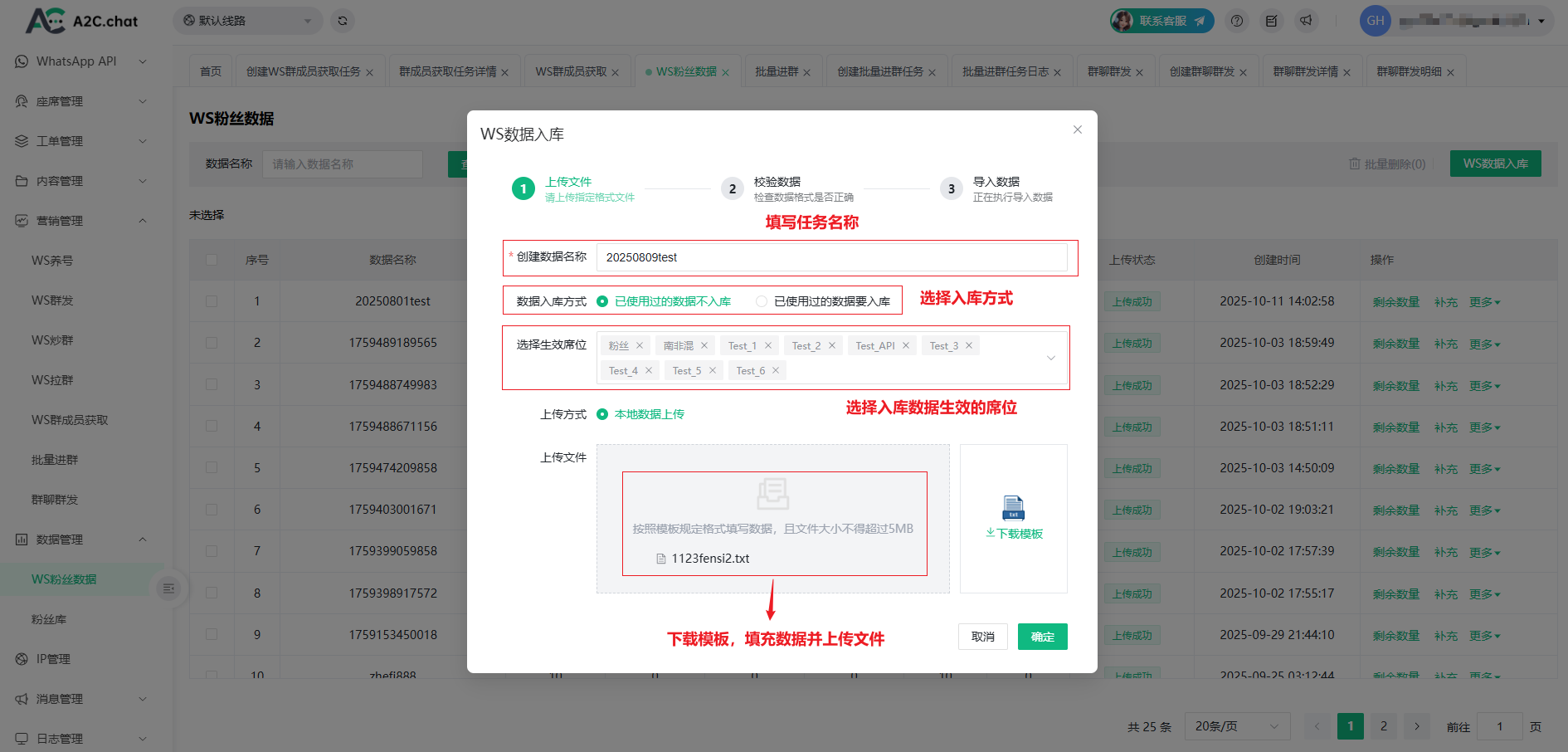Screen dimensions: 1568x752
Task: Select 已使用过的数据不入库 radio option
Action: point(602,301)
